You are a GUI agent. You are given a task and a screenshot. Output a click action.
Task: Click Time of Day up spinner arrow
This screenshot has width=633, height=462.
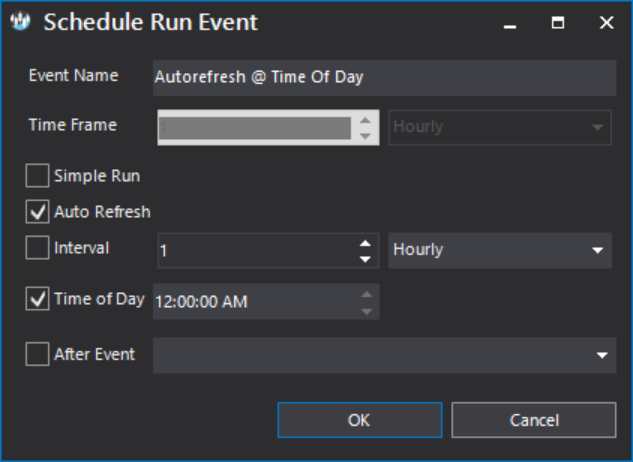tap(366, 294)
